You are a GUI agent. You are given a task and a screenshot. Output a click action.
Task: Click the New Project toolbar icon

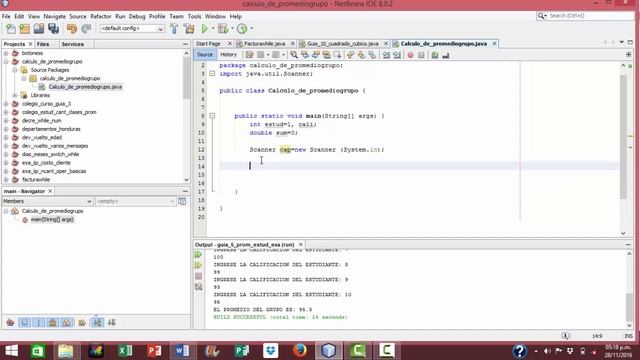pos(25,29)
